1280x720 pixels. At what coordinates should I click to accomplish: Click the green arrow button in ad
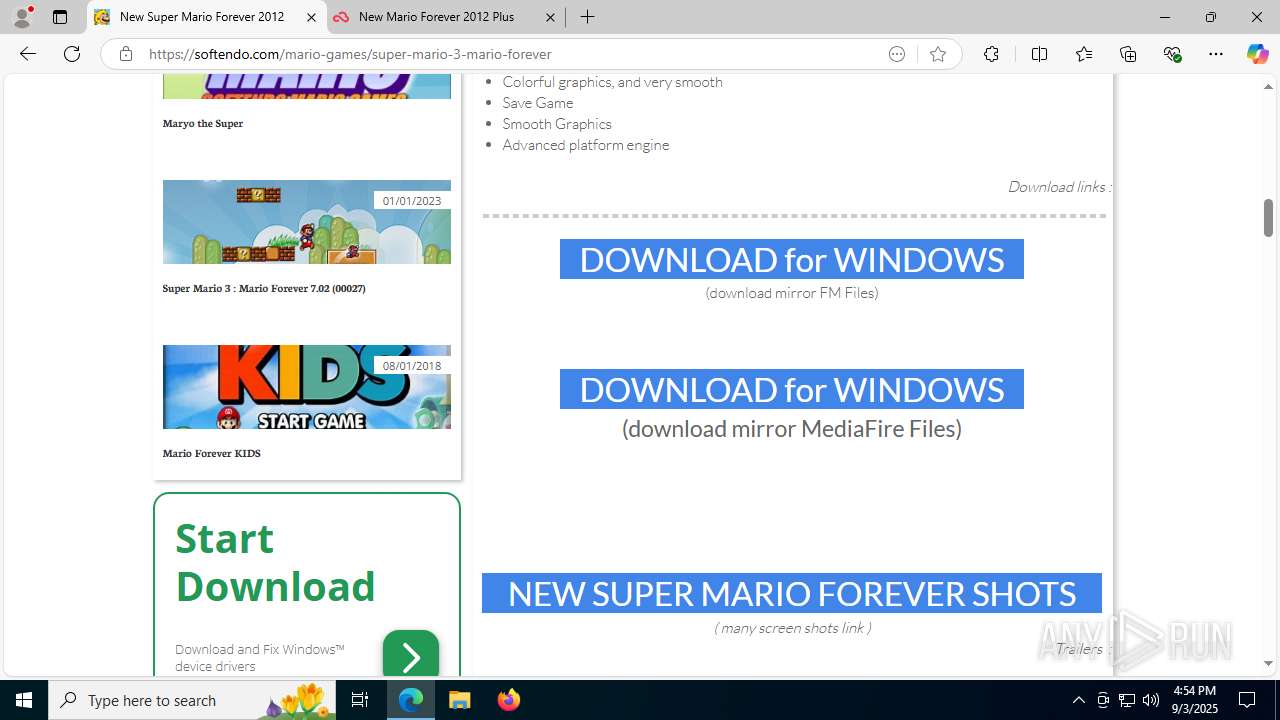[x=411, y=655]
